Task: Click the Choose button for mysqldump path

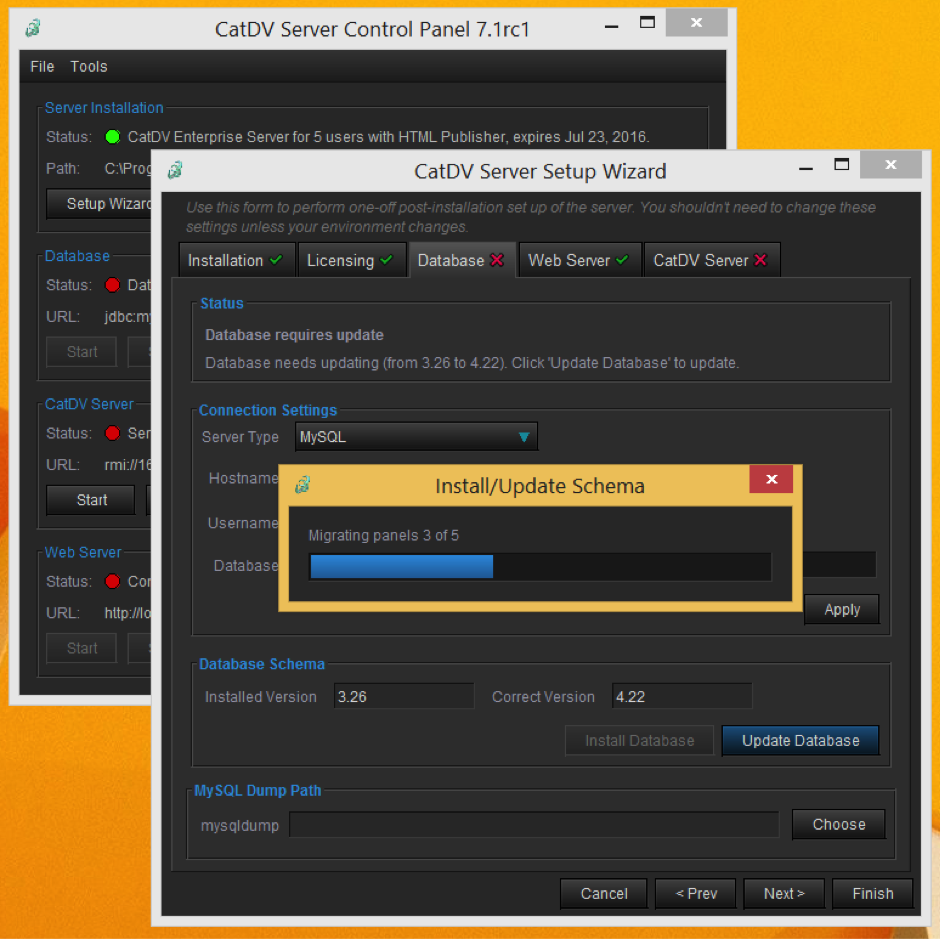Action: coord(838,824)
